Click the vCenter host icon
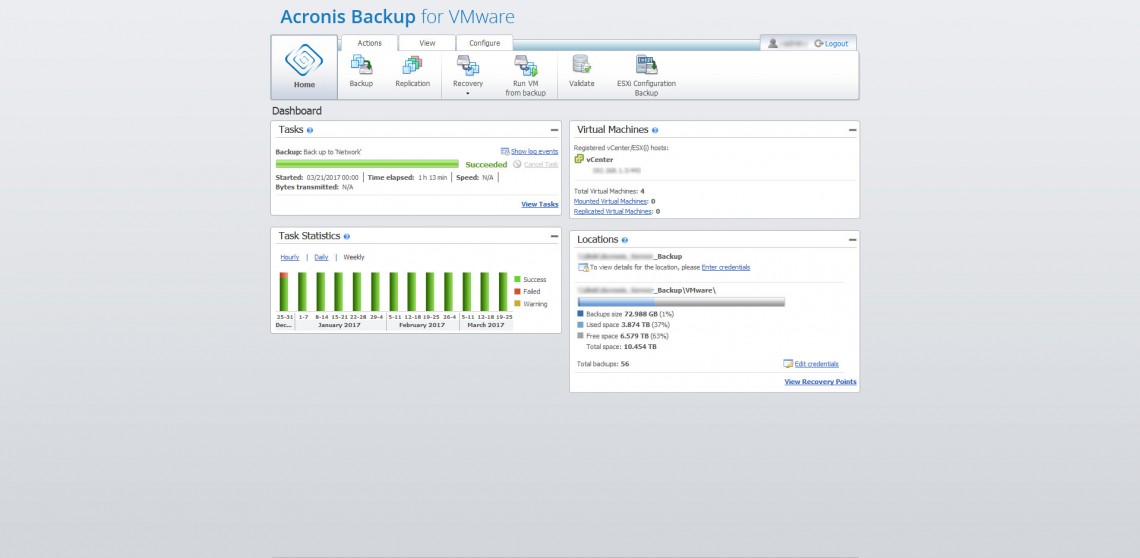The width and height of the screenshot is (1140, 558). click(x=579, y=159)
